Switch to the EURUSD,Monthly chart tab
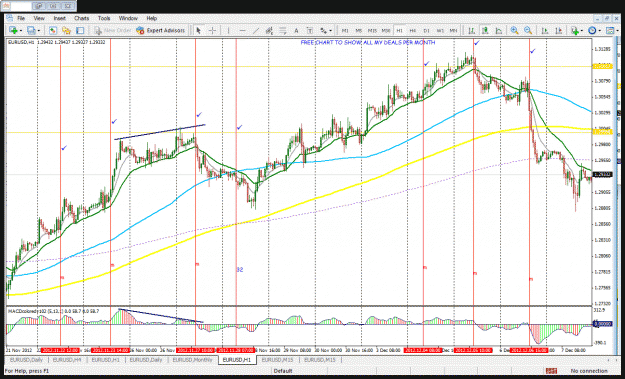 coord(193,360)
